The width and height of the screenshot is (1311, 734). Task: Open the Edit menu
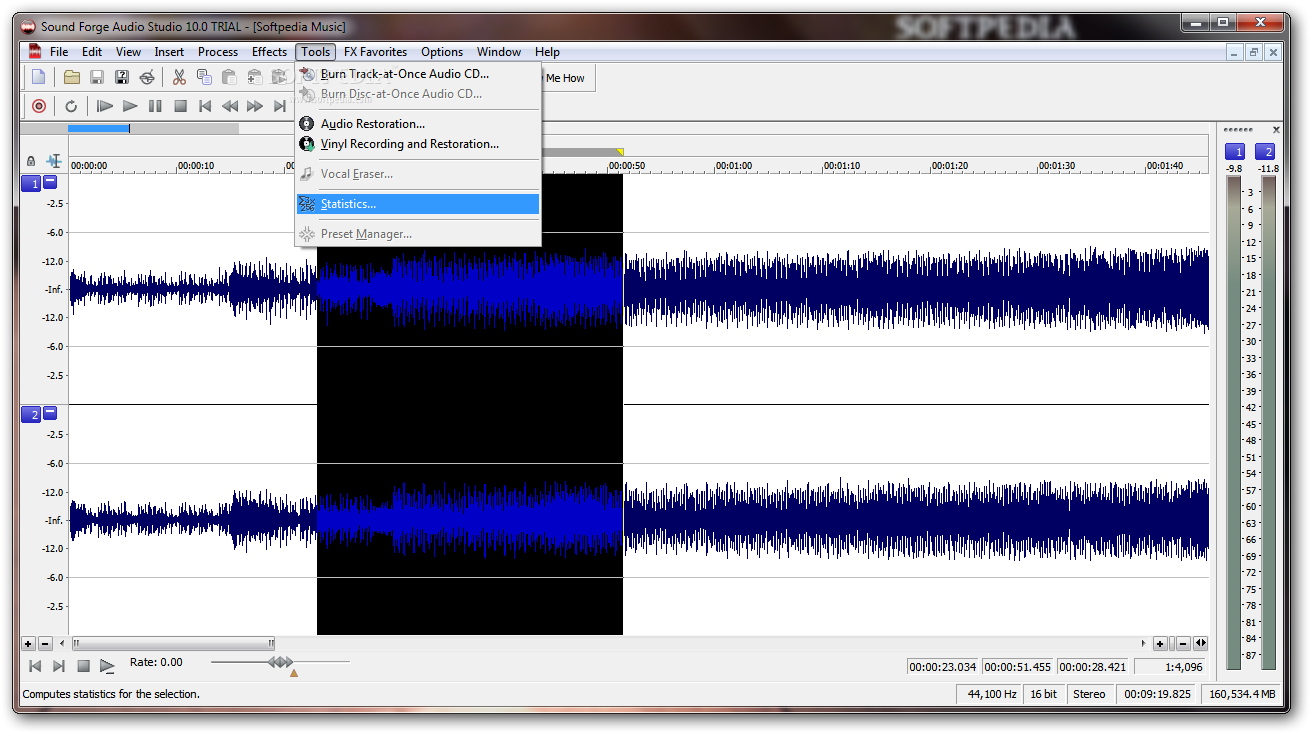pos(92,52)
